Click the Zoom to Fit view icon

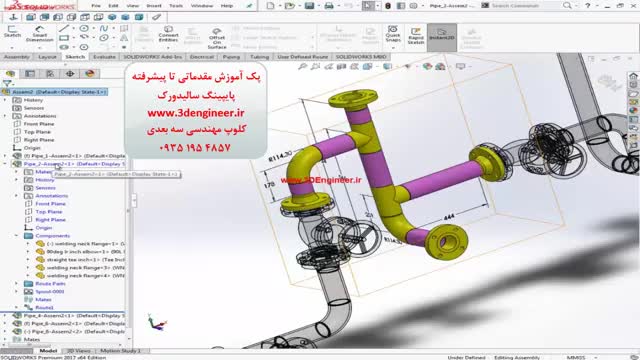(302, 66)
